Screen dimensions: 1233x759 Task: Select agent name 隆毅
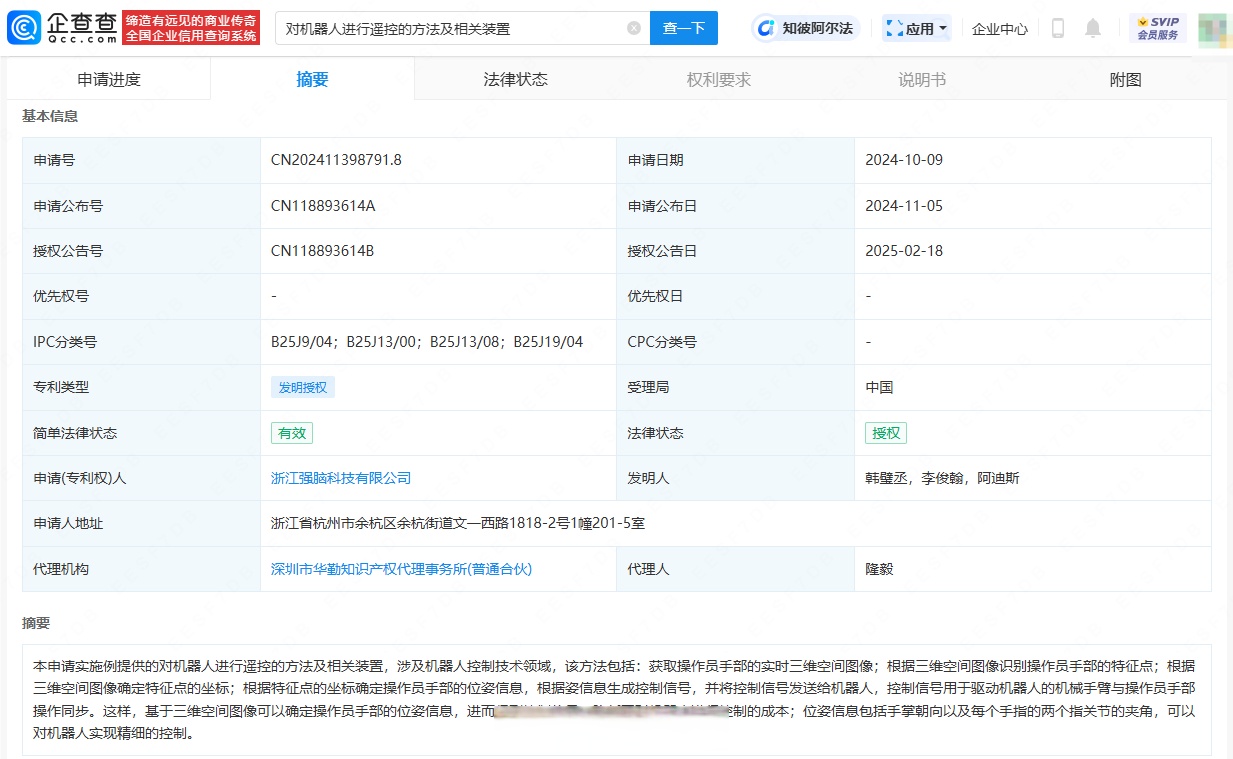click(879, 569)
